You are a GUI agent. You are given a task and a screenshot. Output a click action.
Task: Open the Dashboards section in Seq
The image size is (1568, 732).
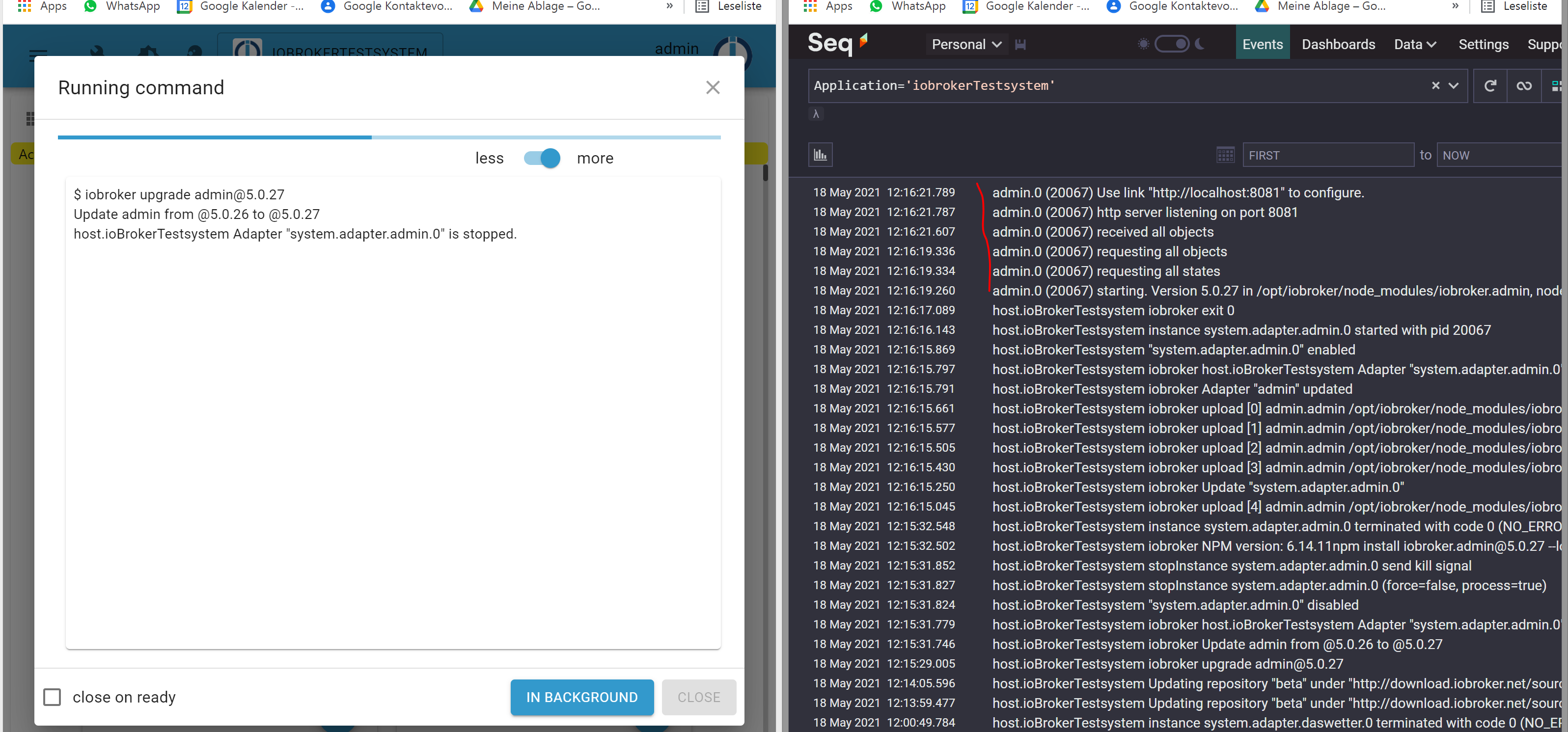click(x=1339, y=44)
